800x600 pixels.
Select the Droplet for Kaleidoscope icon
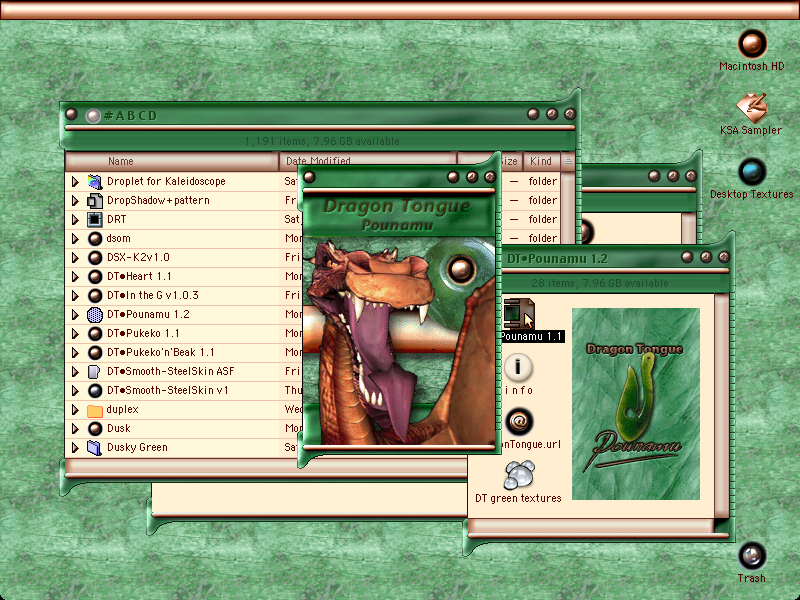point(95,181)
